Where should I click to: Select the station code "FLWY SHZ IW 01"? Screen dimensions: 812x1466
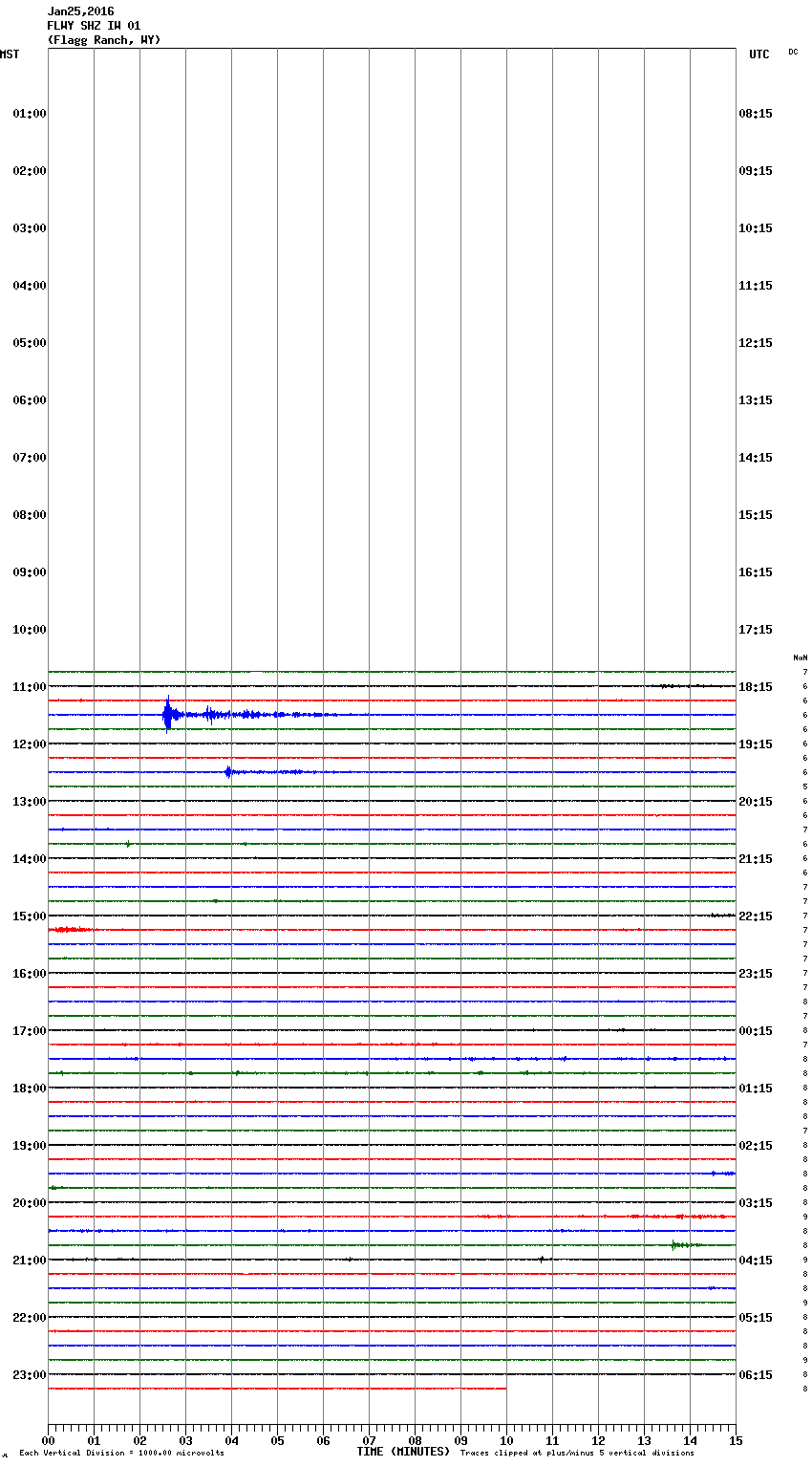pos(94,26)
